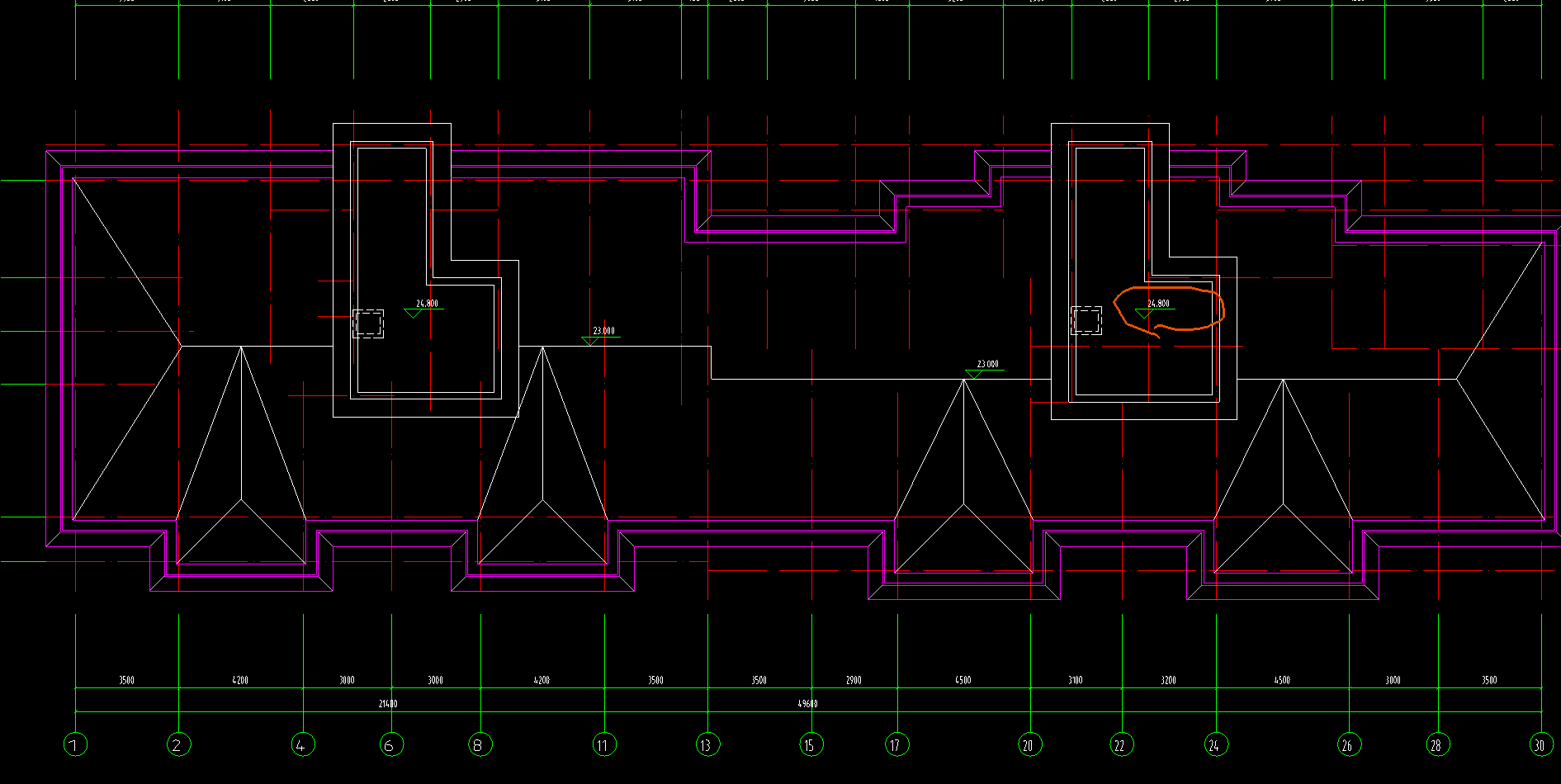Click 3000 dimension between axes 26 and 28
This screenshot has width=1561, height=784.
pos(1393,680)
